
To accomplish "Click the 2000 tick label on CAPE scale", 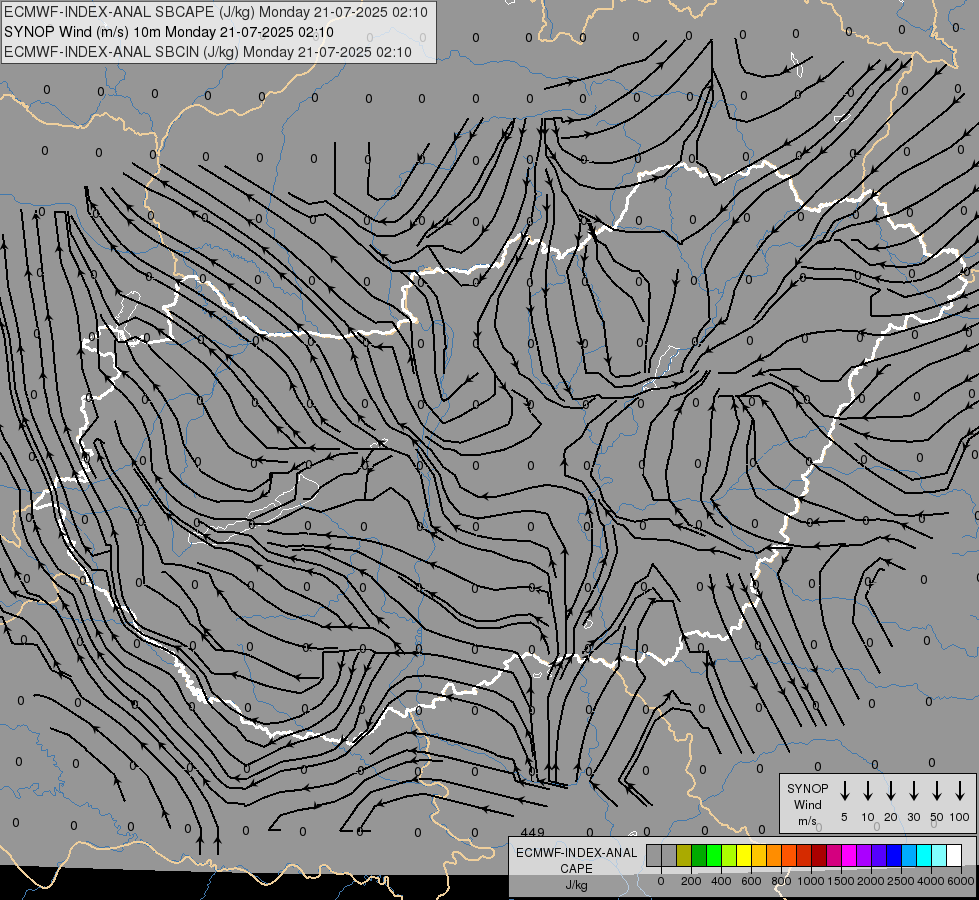I will (x=871, y=881).
